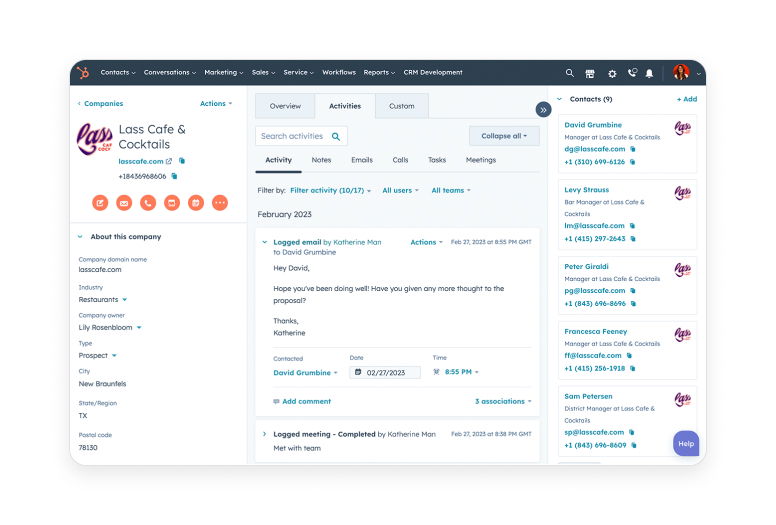Open the calendar date field 02/27/2023

coord(385,373)
